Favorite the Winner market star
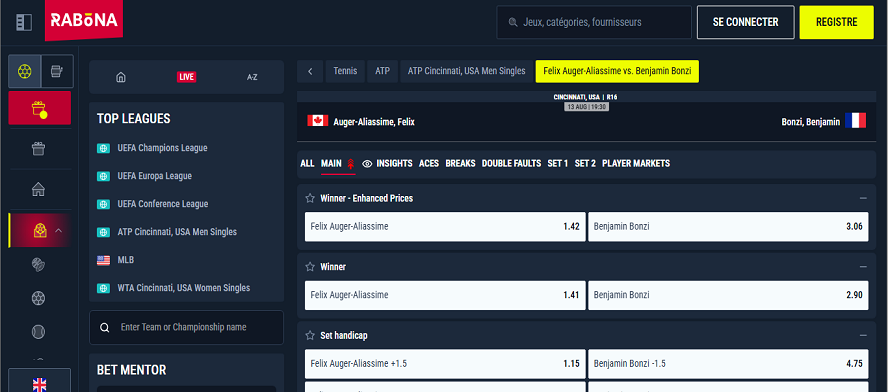The width and height of the screenshot is (888, 392). (x=310, y=267)
